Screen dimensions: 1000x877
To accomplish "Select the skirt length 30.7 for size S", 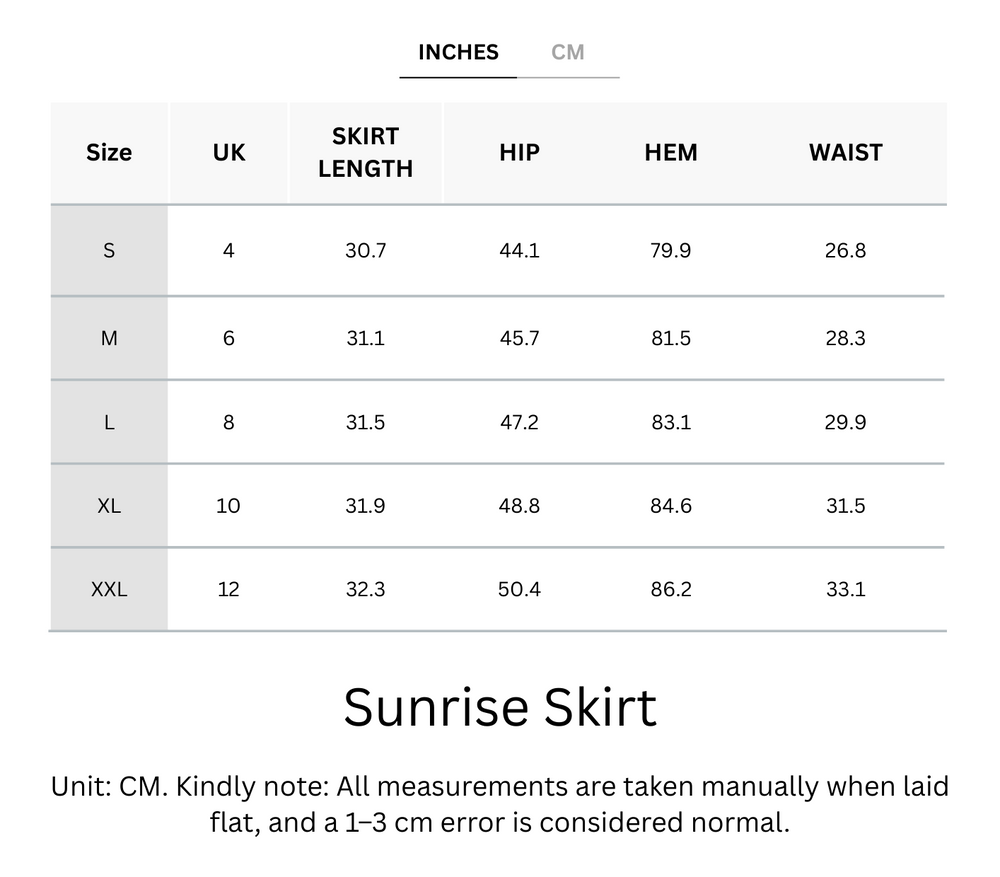I will point(364,251).
